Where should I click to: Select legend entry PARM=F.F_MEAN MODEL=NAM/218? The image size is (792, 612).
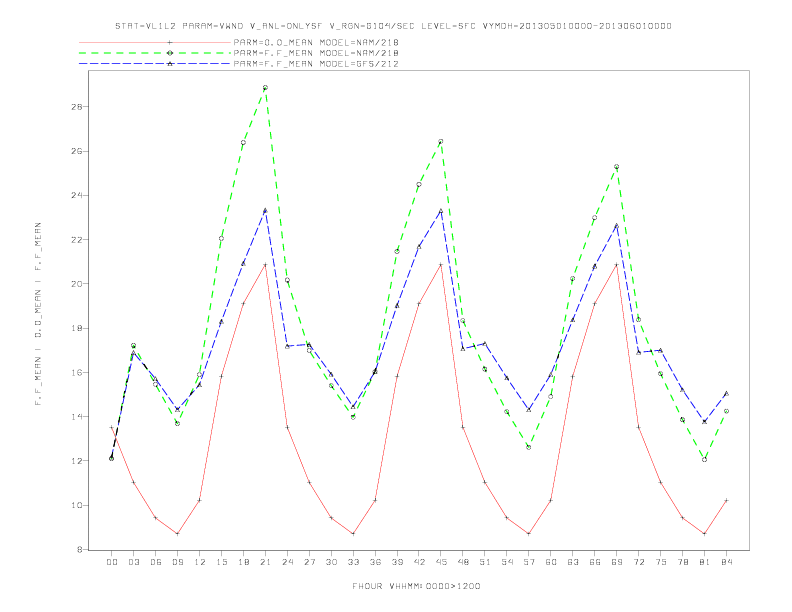pos(316,53)
